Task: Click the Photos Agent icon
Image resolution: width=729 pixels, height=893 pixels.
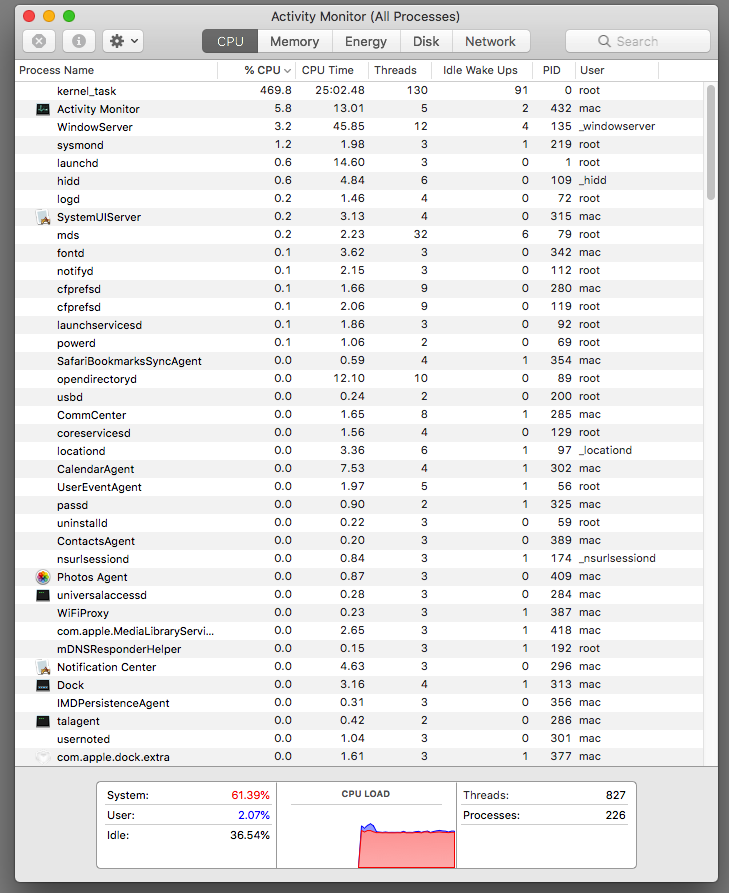Action: pos(43,577)
